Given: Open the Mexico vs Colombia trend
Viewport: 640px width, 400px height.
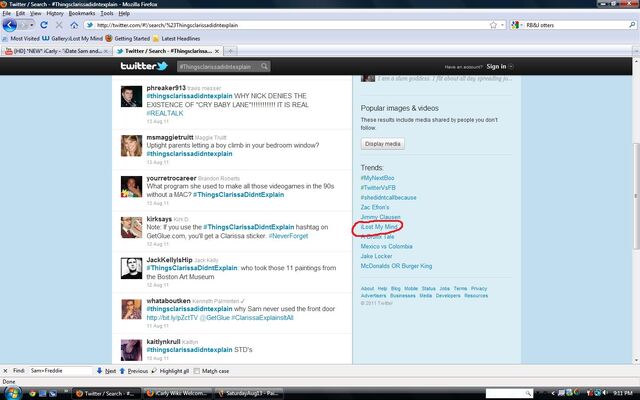Looking at the screenshot, I should (x=386, y=247).
